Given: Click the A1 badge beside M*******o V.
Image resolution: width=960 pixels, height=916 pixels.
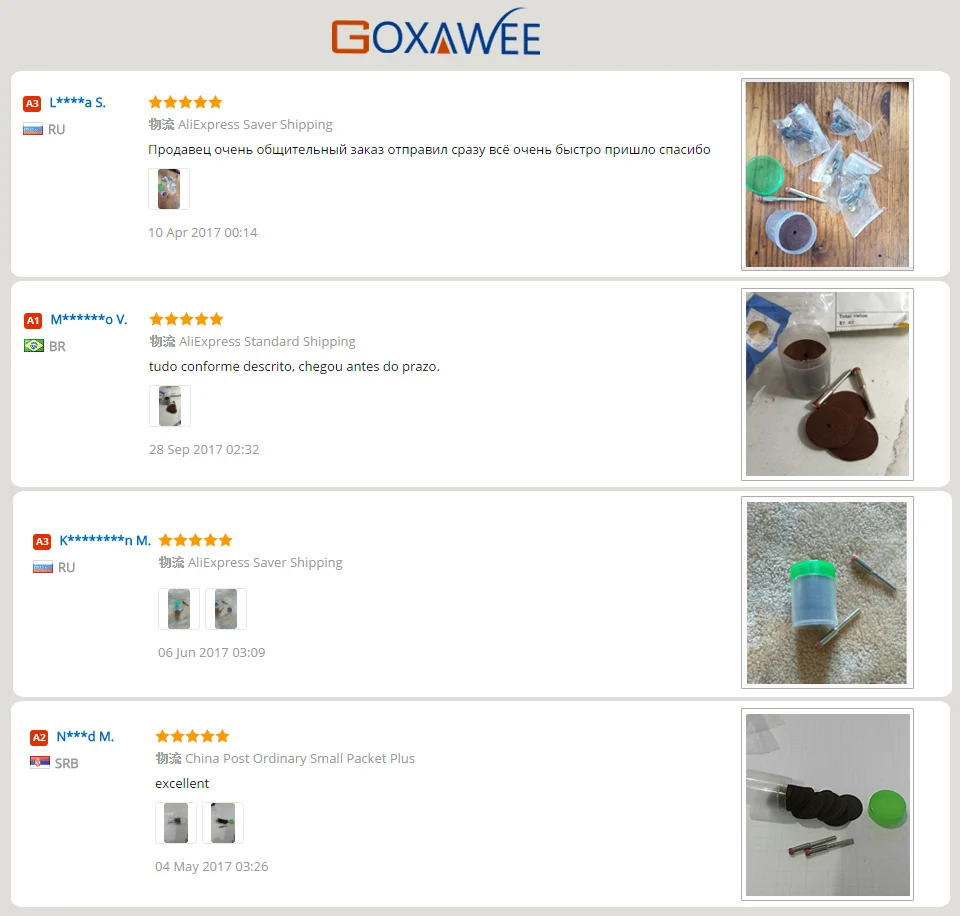Looking at the screenshot, I should click(33, 320).
